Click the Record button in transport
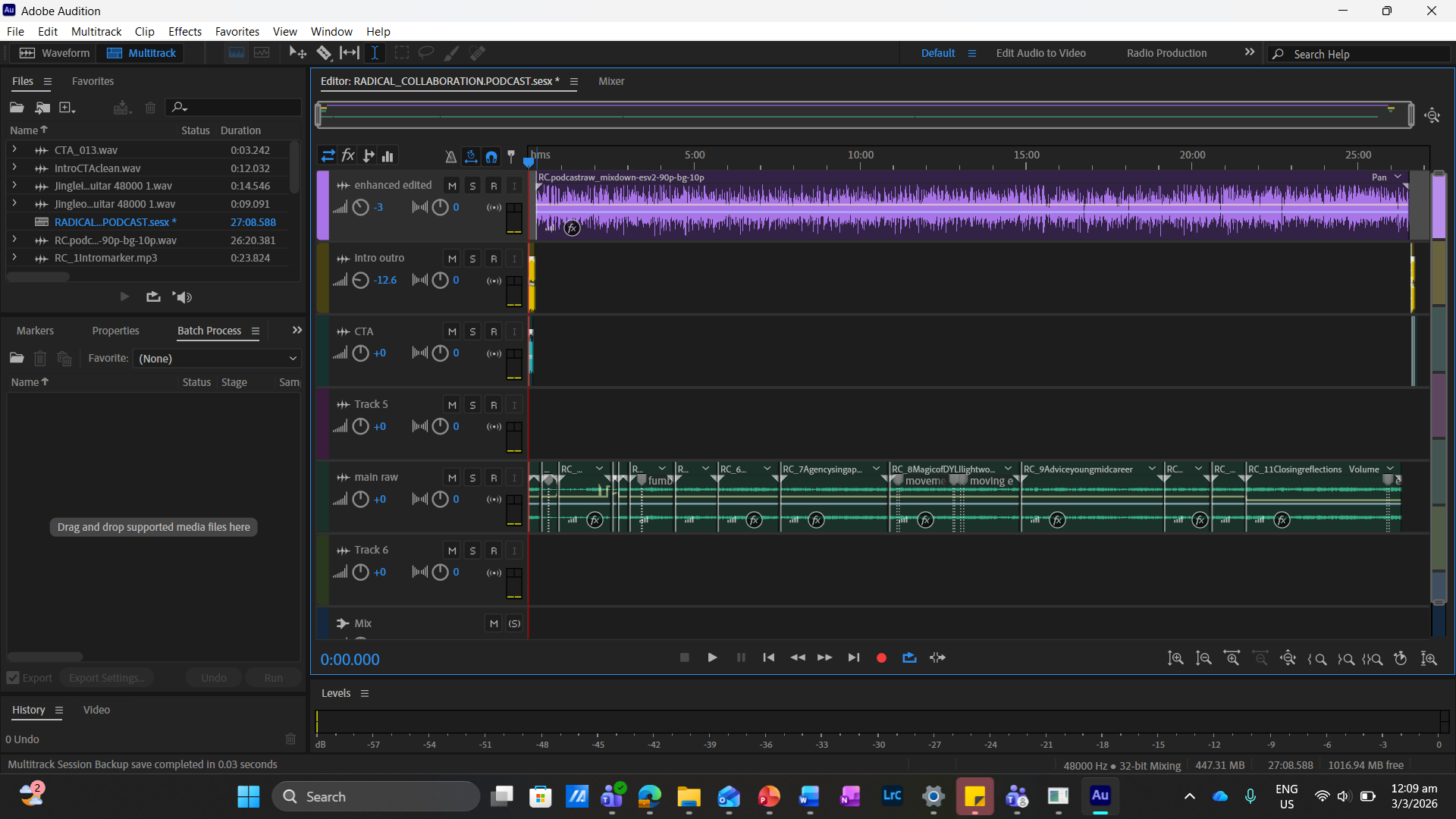 pyautogui.click(x=881, y=658)
